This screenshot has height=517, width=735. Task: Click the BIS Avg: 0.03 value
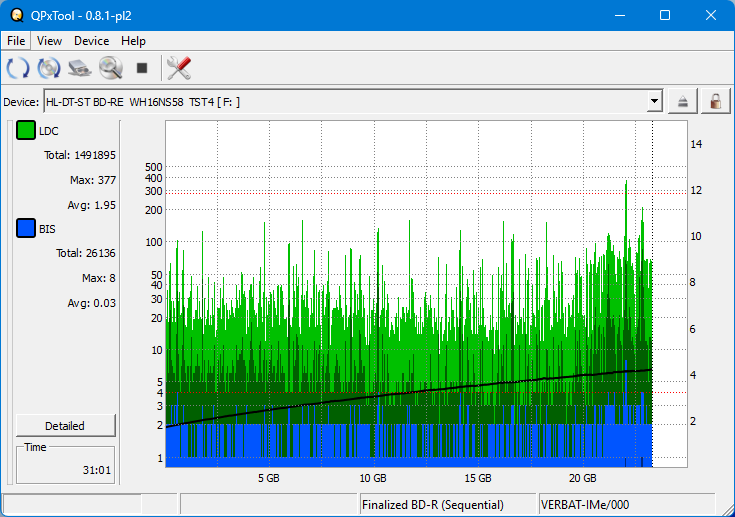91,303
